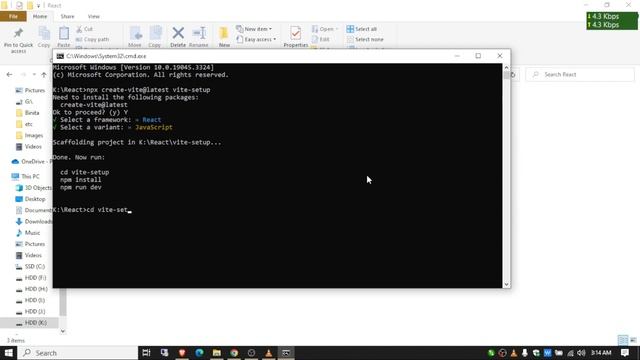Image resolution: width=640 pixels, height=360 pixels.
Task: Open the File tab
Action: tap(13, 16)
